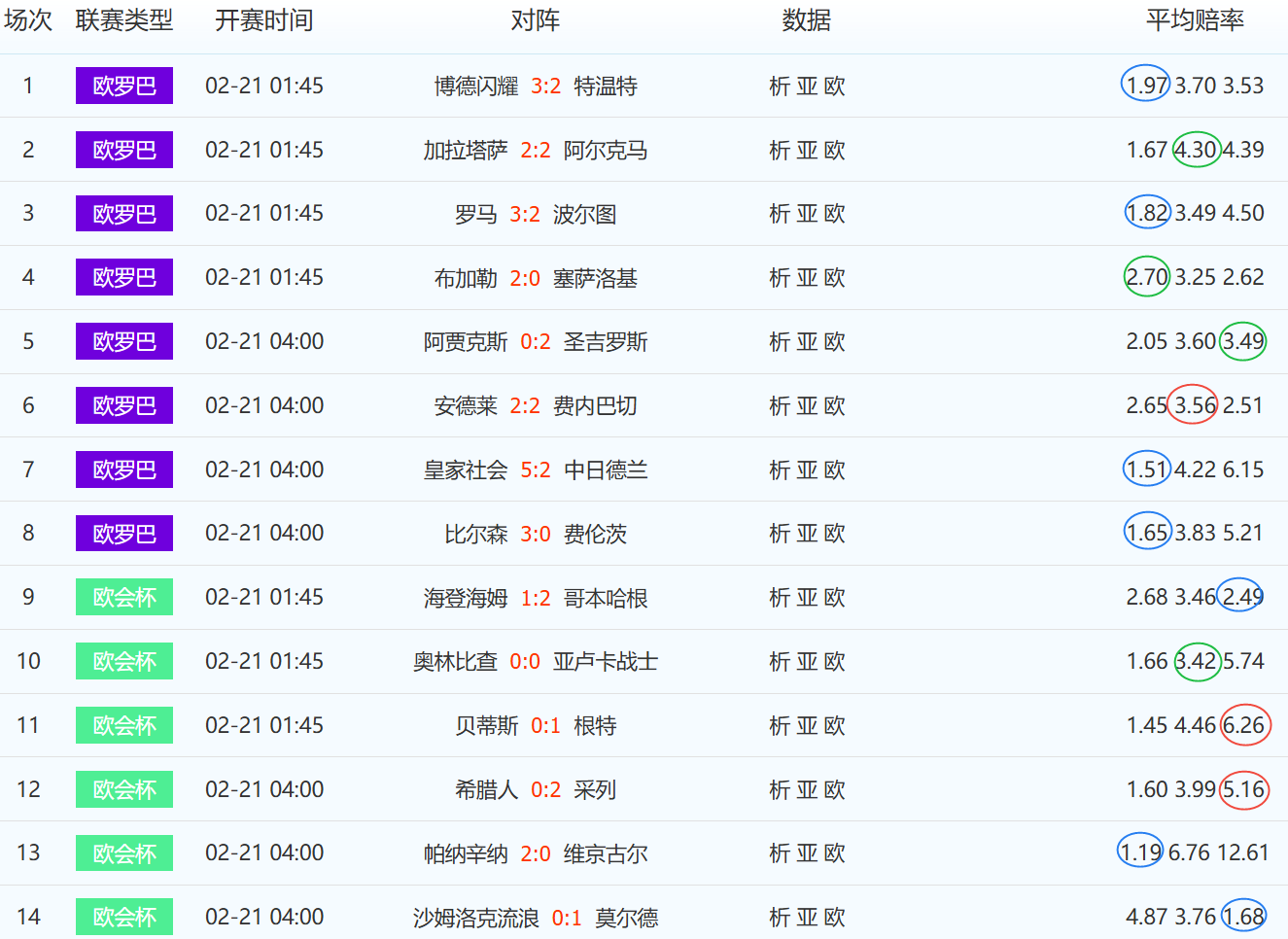The width and height of the screenshot is (1288, 939).
Task: Open 希腊人 team link
Action: coord(487,790)
